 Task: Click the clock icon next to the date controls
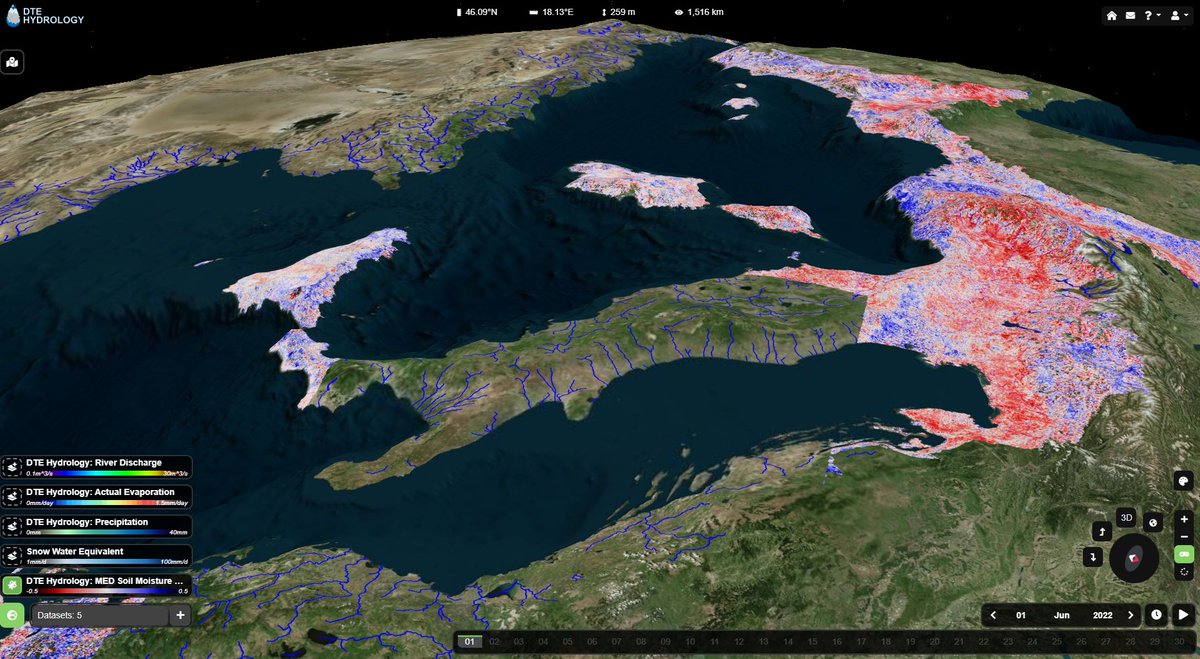coord(1156,614)
